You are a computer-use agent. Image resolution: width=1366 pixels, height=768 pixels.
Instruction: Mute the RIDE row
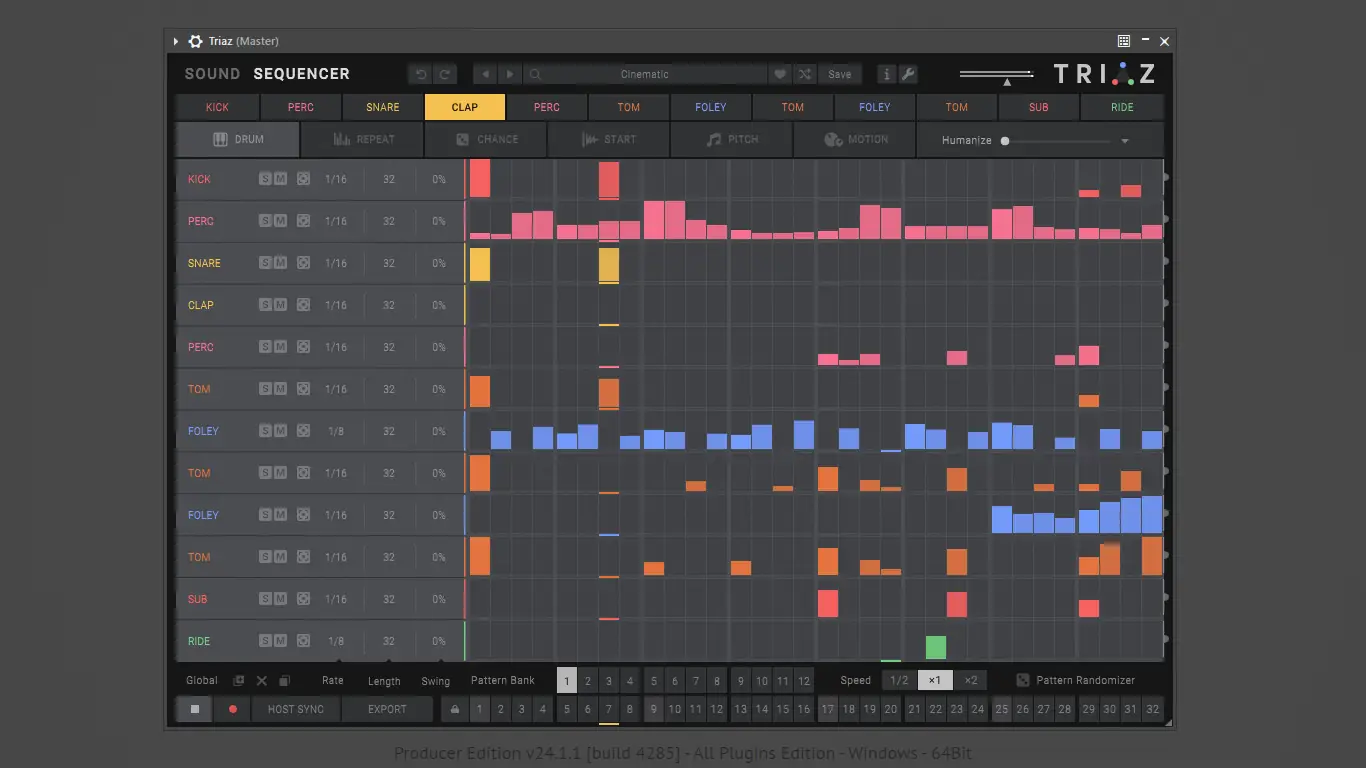tap(281, 641)
